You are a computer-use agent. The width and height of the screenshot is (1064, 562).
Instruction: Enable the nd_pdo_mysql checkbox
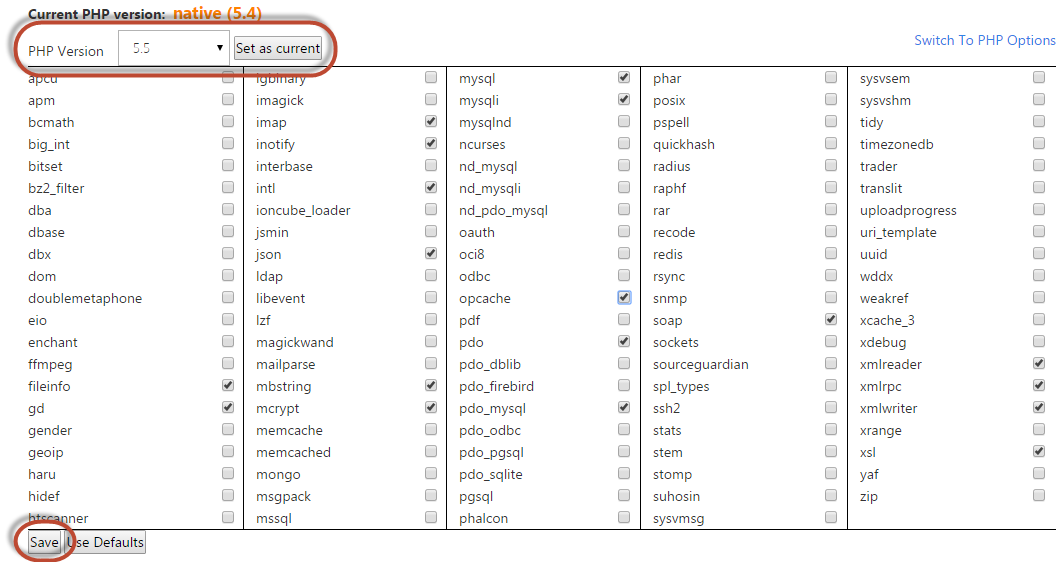point(624,209)
